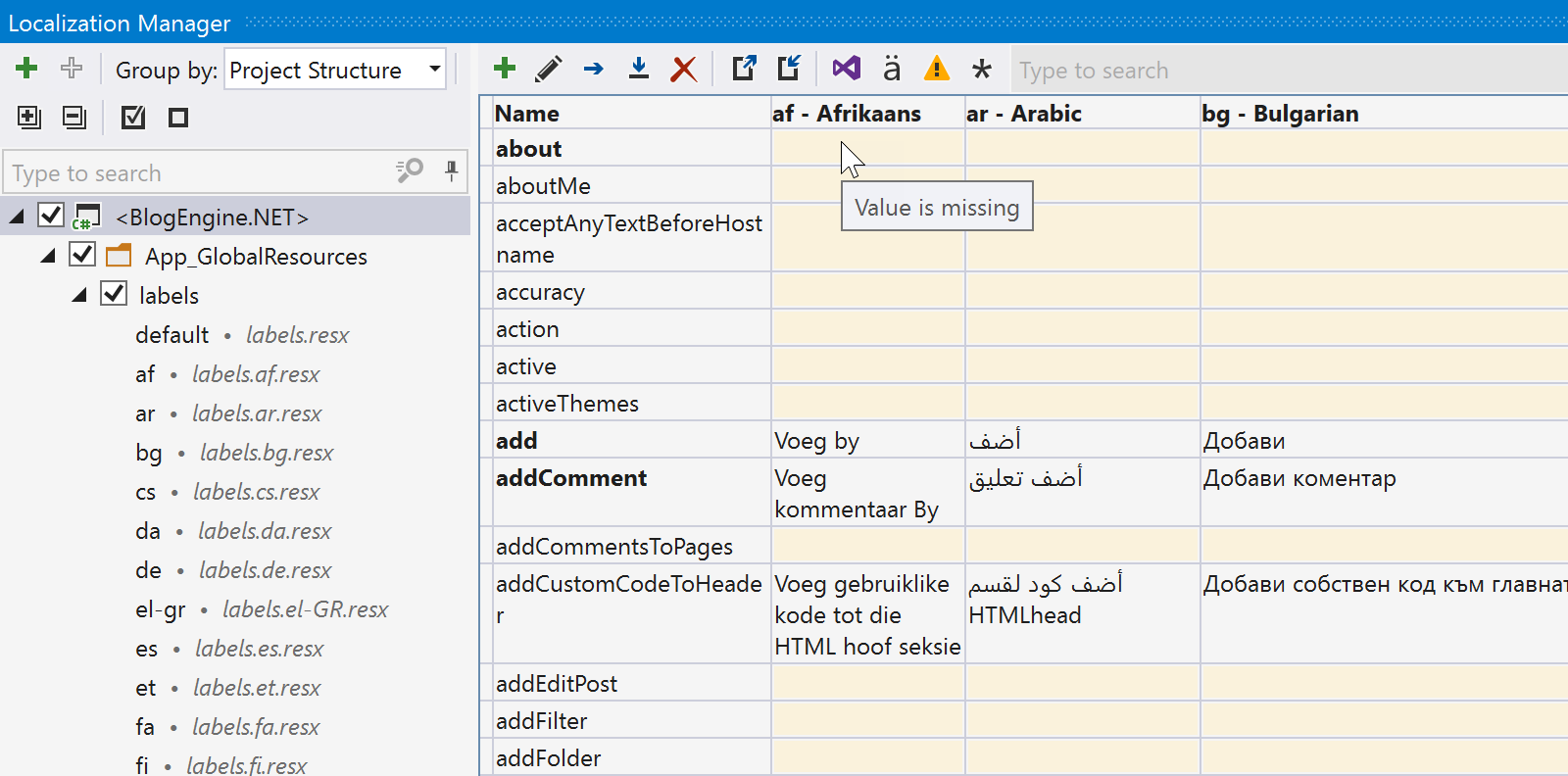Open the Group by Project Structure dropdown
This screenshot has width=1568, height=776.
click(x=335, y=70)
